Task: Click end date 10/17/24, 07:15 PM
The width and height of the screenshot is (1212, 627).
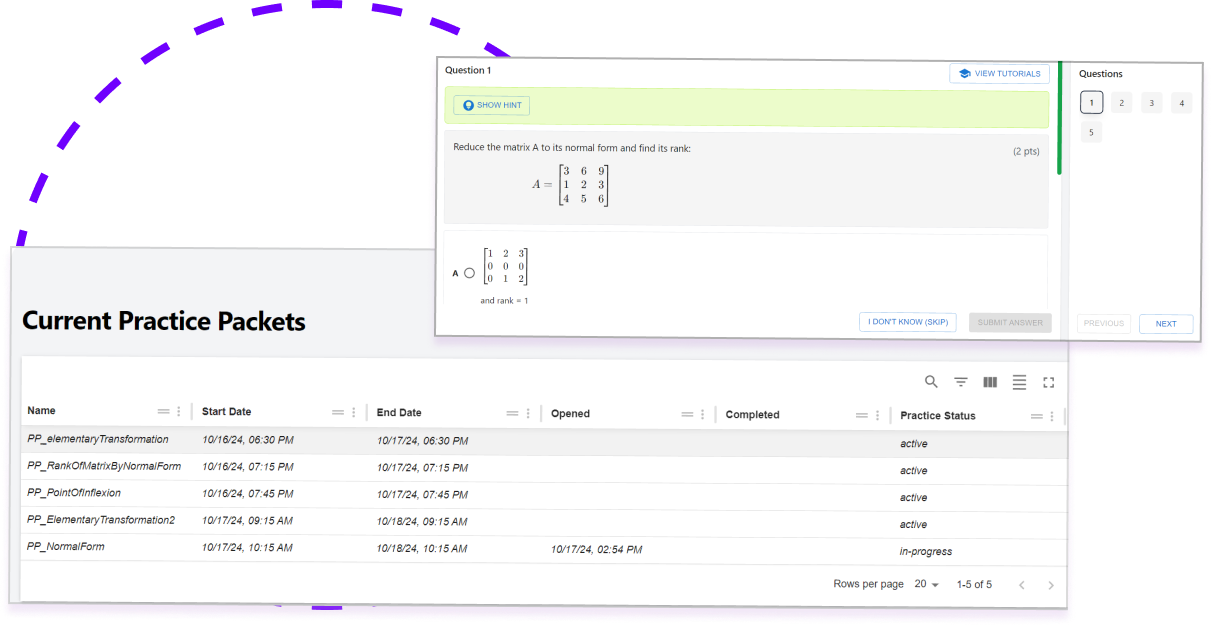Action: tap(422, 467)
